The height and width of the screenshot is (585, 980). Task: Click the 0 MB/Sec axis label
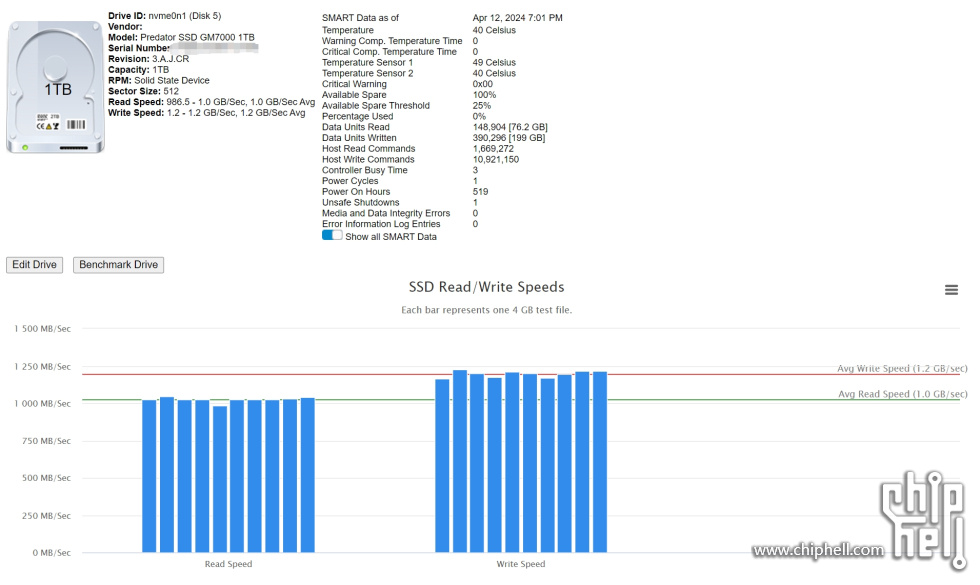click(x=51, y=553)
